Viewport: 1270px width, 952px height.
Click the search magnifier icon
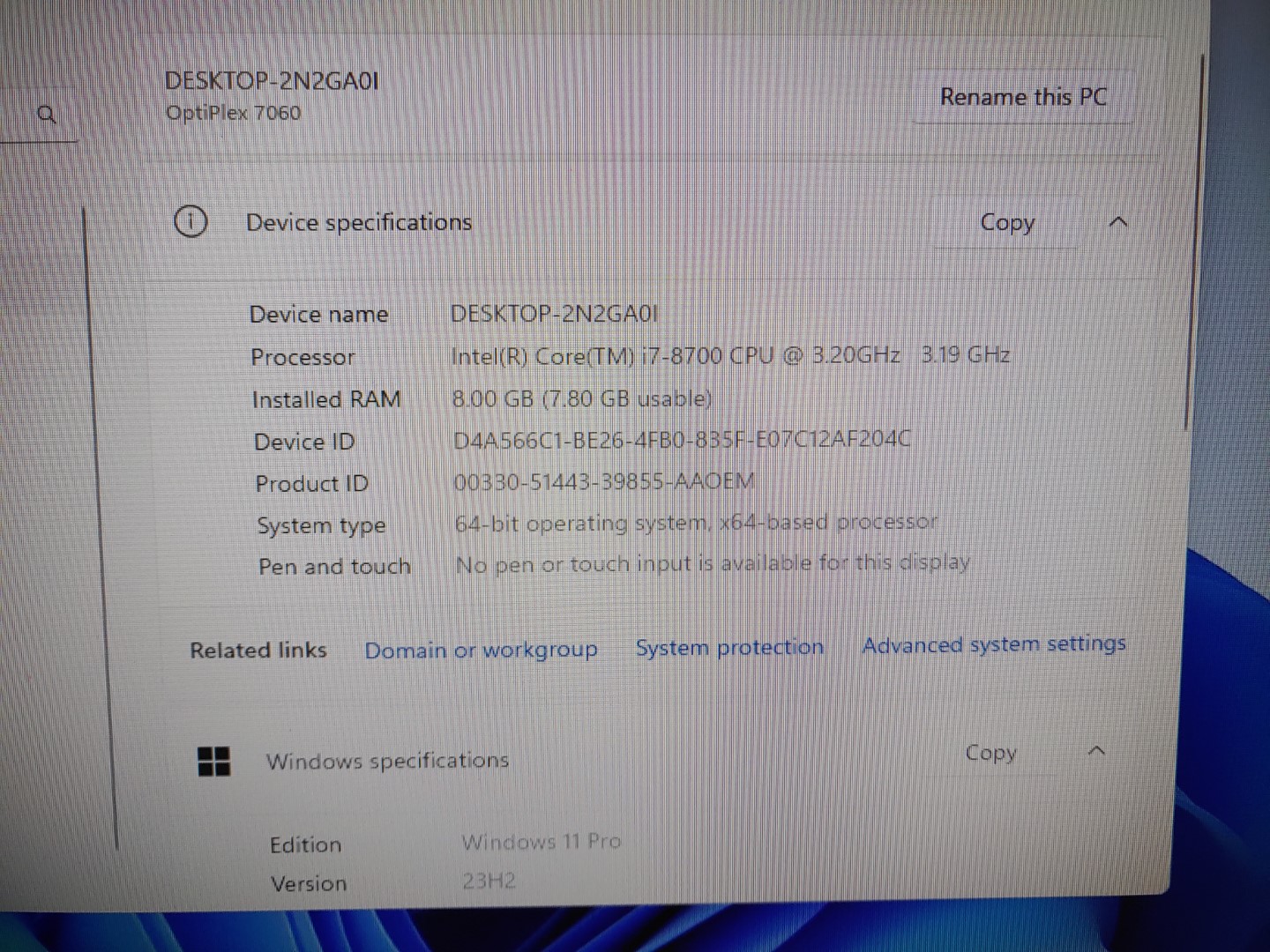coord(48,115)
